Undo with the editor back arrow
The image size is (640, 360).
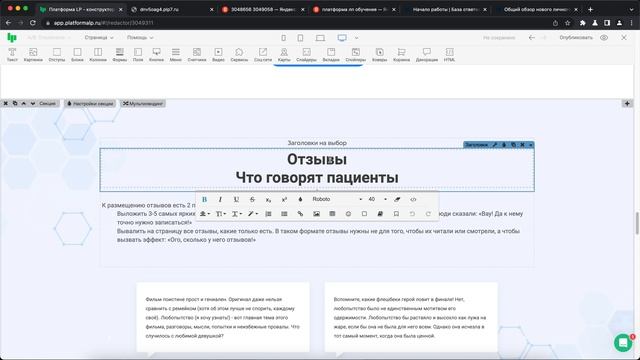click(531, 38)
